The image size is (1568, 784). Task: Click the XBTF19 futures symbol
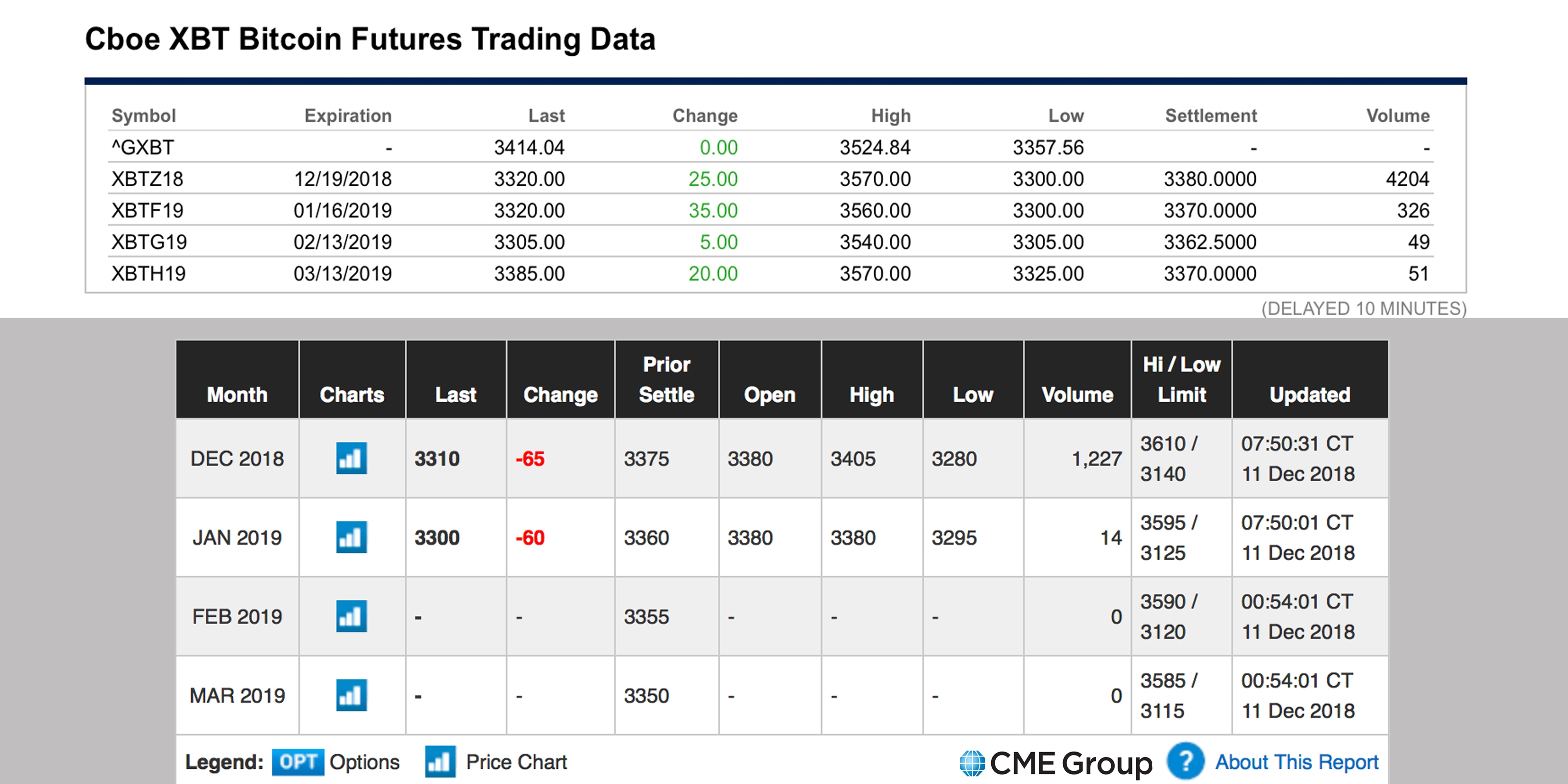(x=147, y=211)
